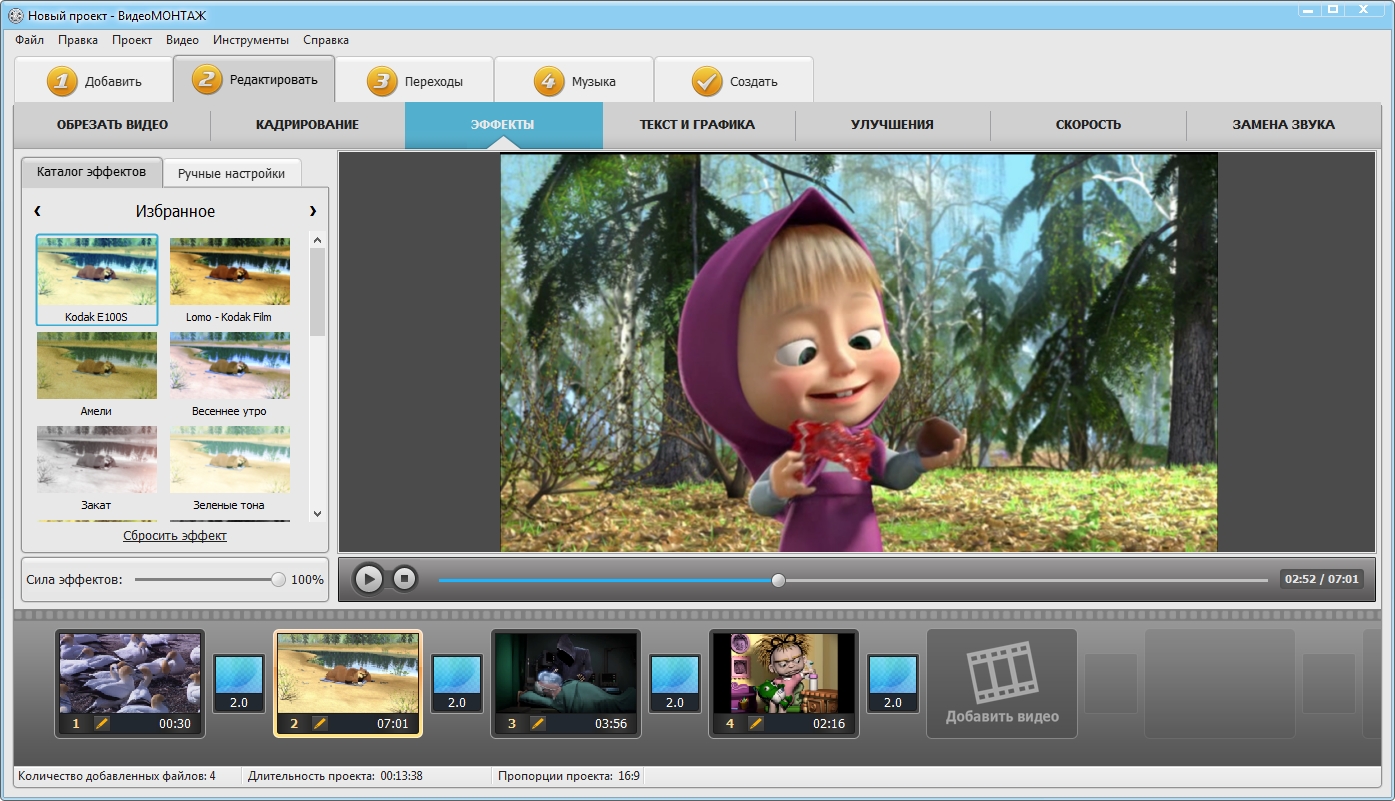Switch to step 3 Переходы tab
Viewport: 1395px width, 801px height.
point(414,81)
